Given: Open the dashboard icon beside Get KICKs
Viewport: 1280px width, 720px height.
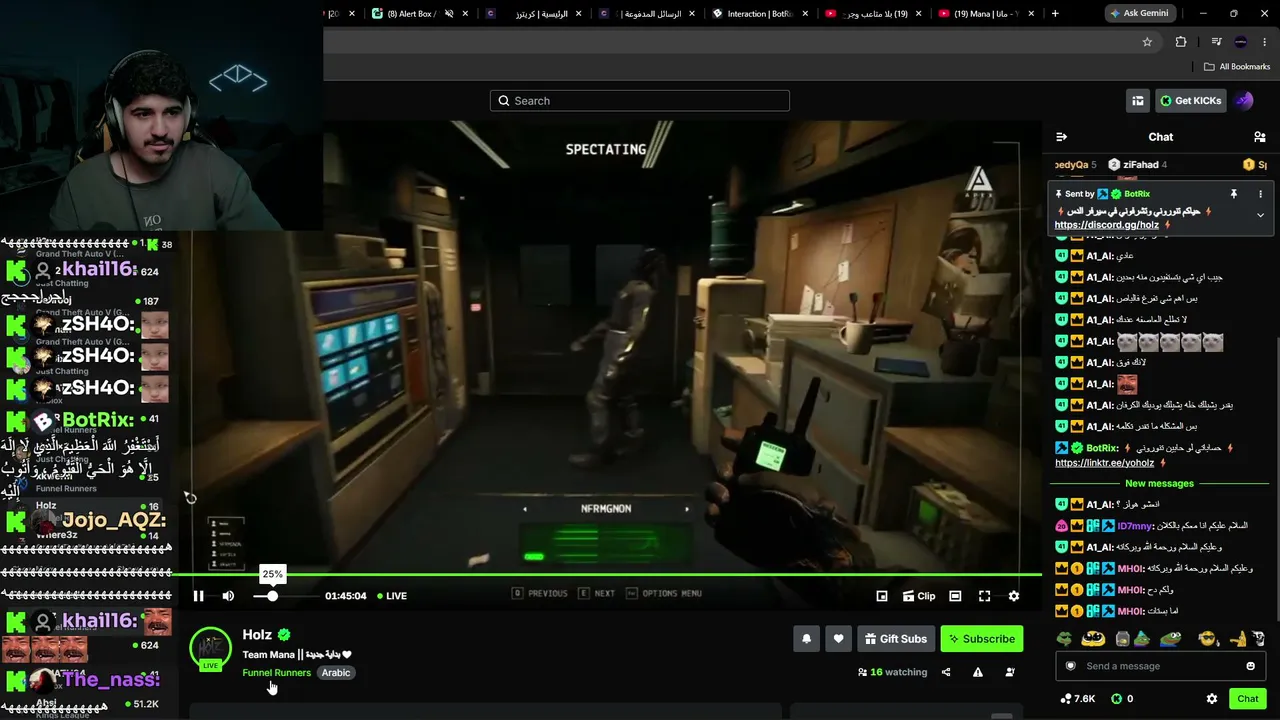Looking at the screenshot, I should (x=1138, y=101).
